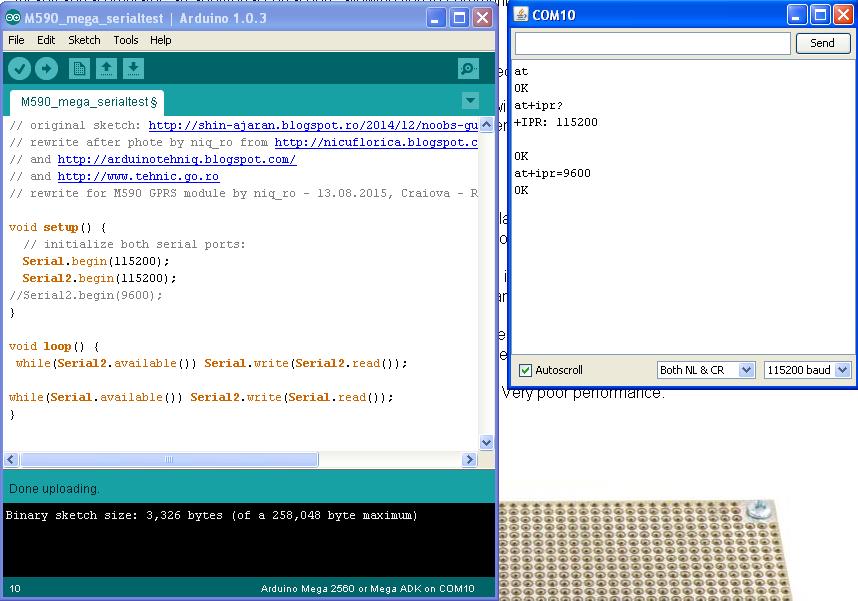Open the Tools menu
Screen dimensions: 858x601
[x=125, y=40]
